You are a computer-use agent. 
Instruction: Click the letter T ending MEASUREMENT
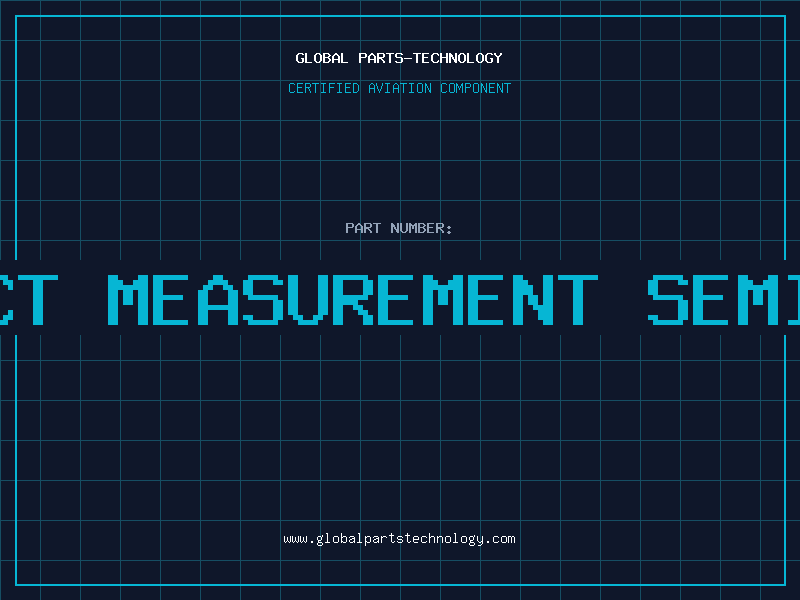pos(578,300)
